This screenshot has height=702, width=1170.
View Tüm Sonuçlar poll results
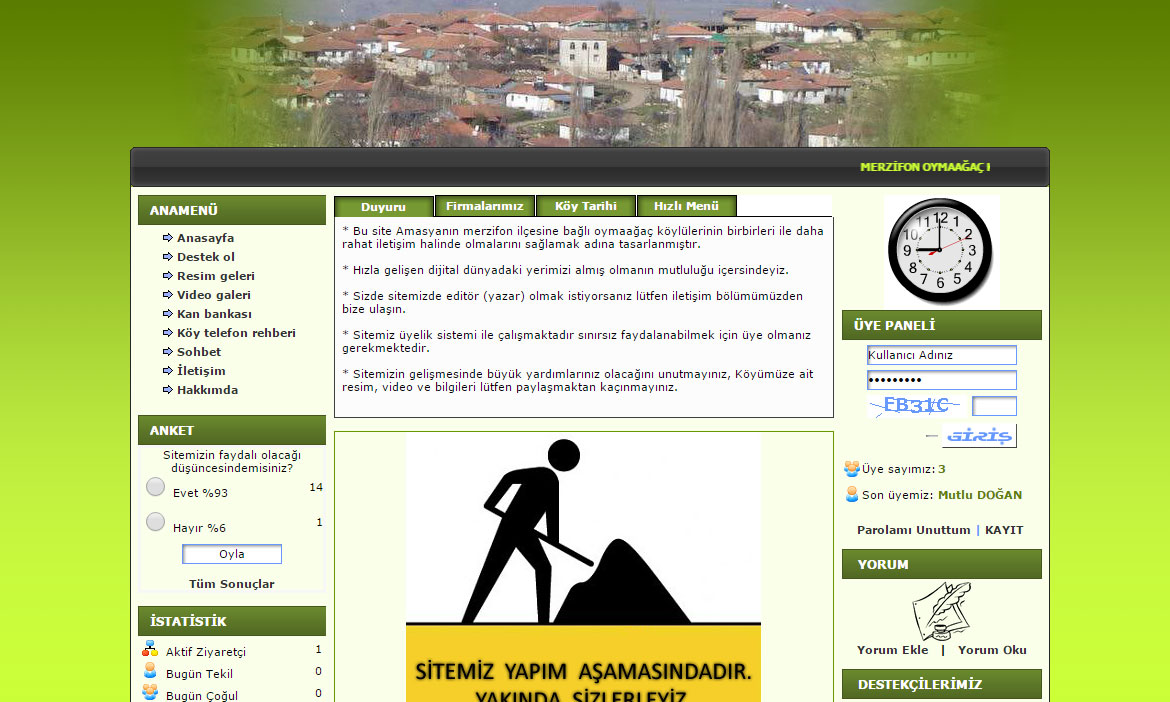coord(231,584)
